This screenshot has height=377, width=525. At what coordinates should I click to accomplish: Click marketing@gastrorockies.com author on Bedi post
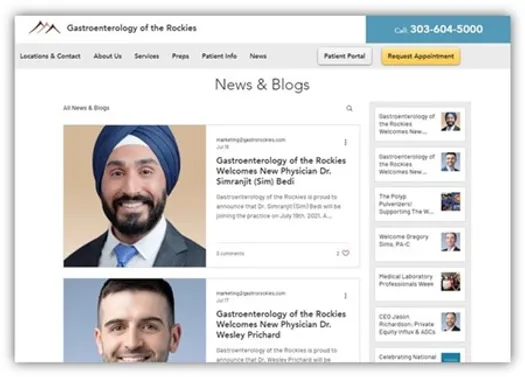tap(251, 140)
